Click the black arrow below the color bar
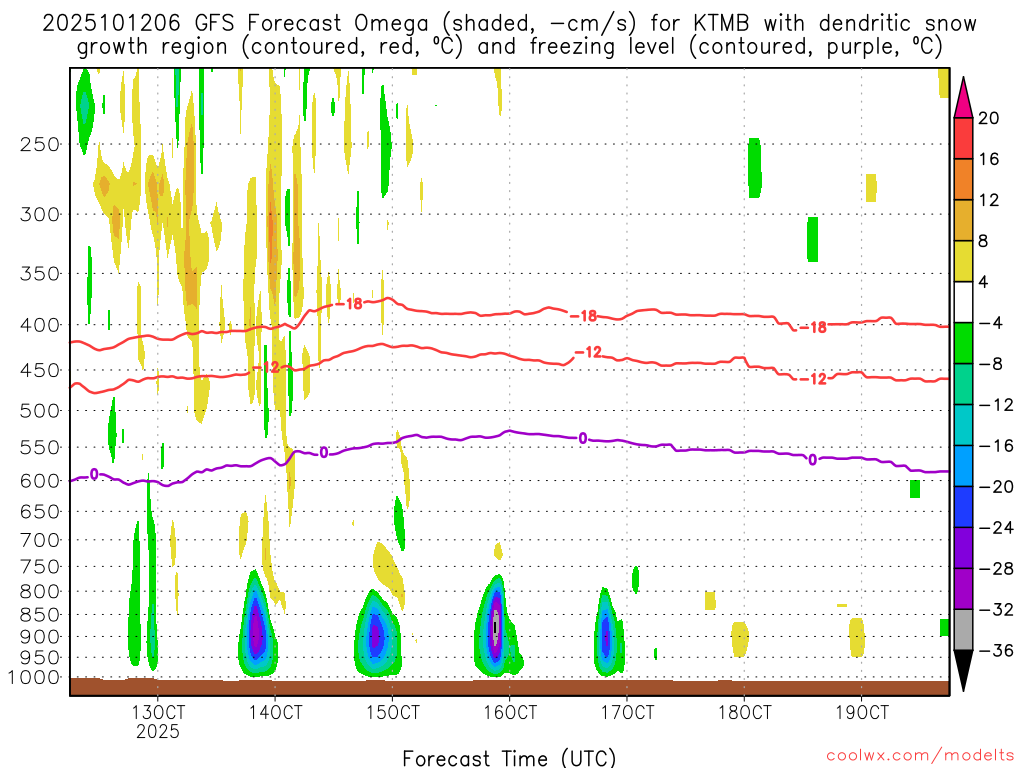1024x768 pixels. tap(964, 671)
